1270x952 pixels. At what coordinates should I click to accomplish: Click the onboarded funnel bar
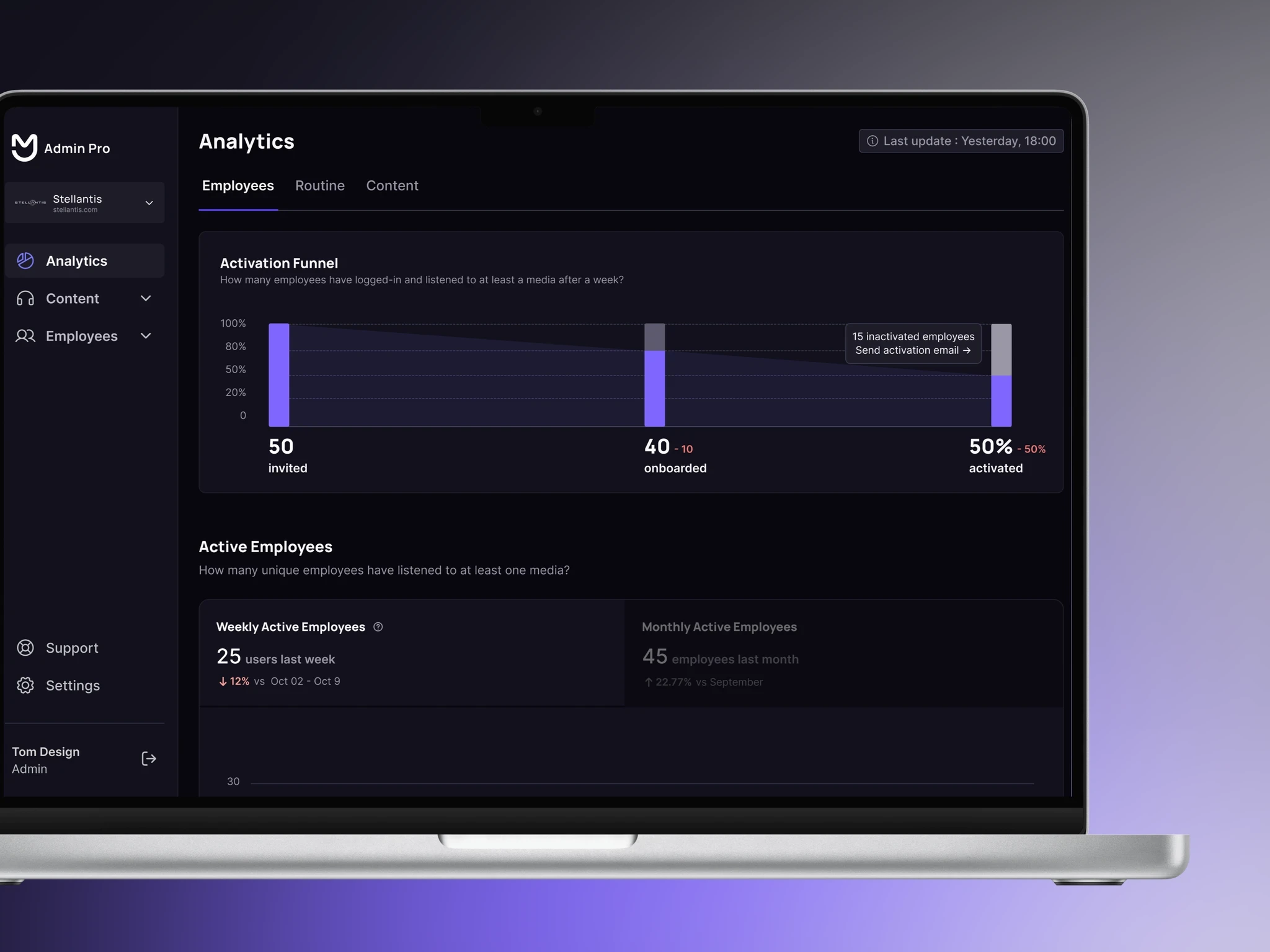(x=654, y=387)
